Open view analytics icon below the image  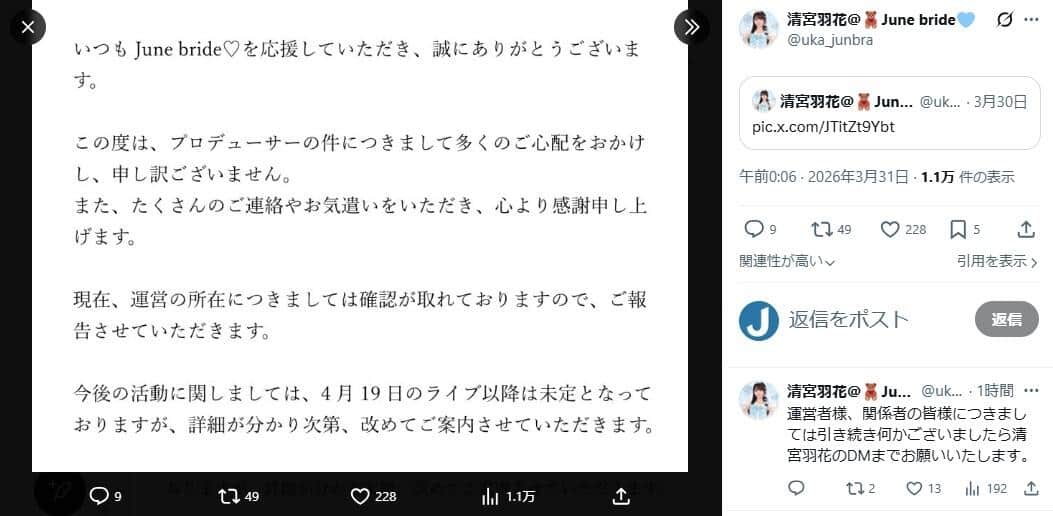[x=490, y=497]
